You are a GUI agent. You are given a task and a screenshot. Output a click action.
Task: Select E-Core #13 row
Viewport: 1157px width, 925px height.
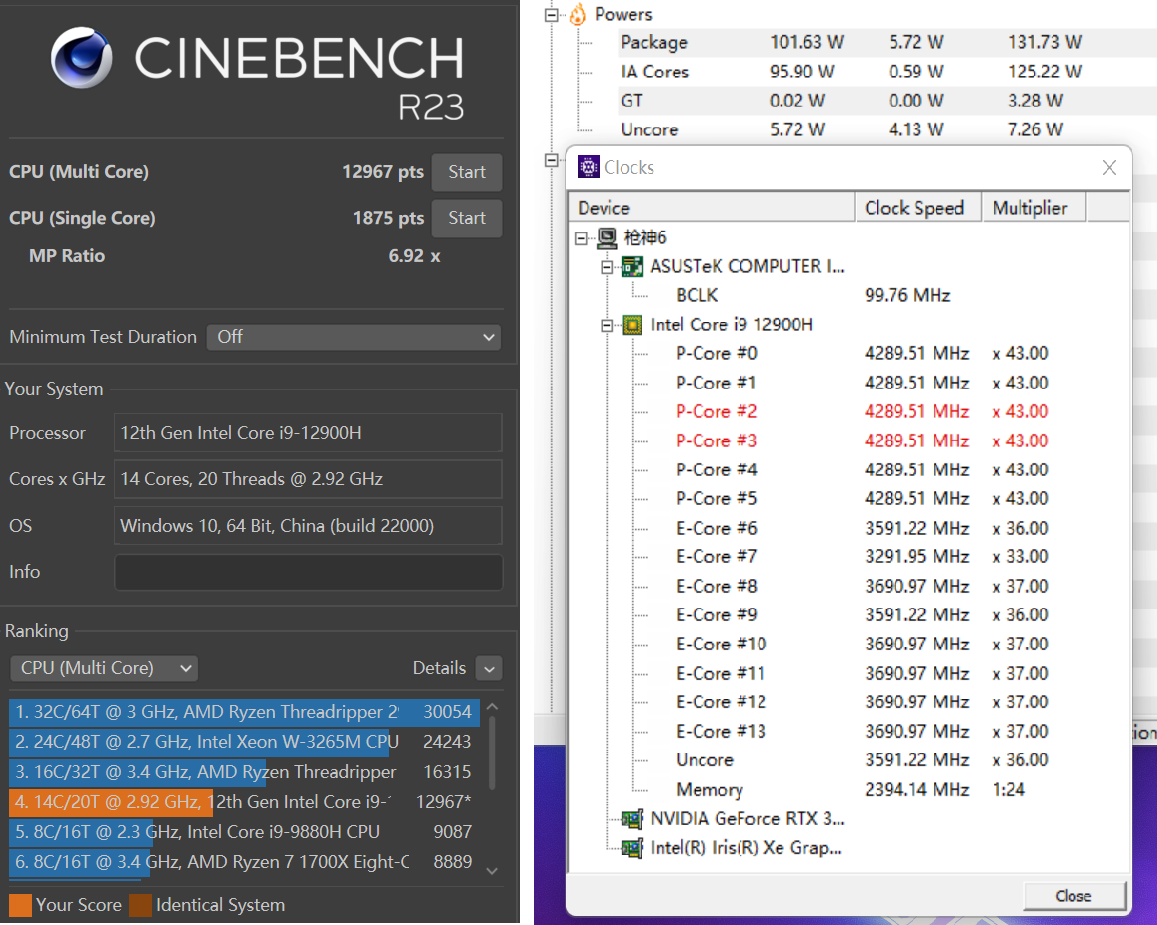[862, 732]
